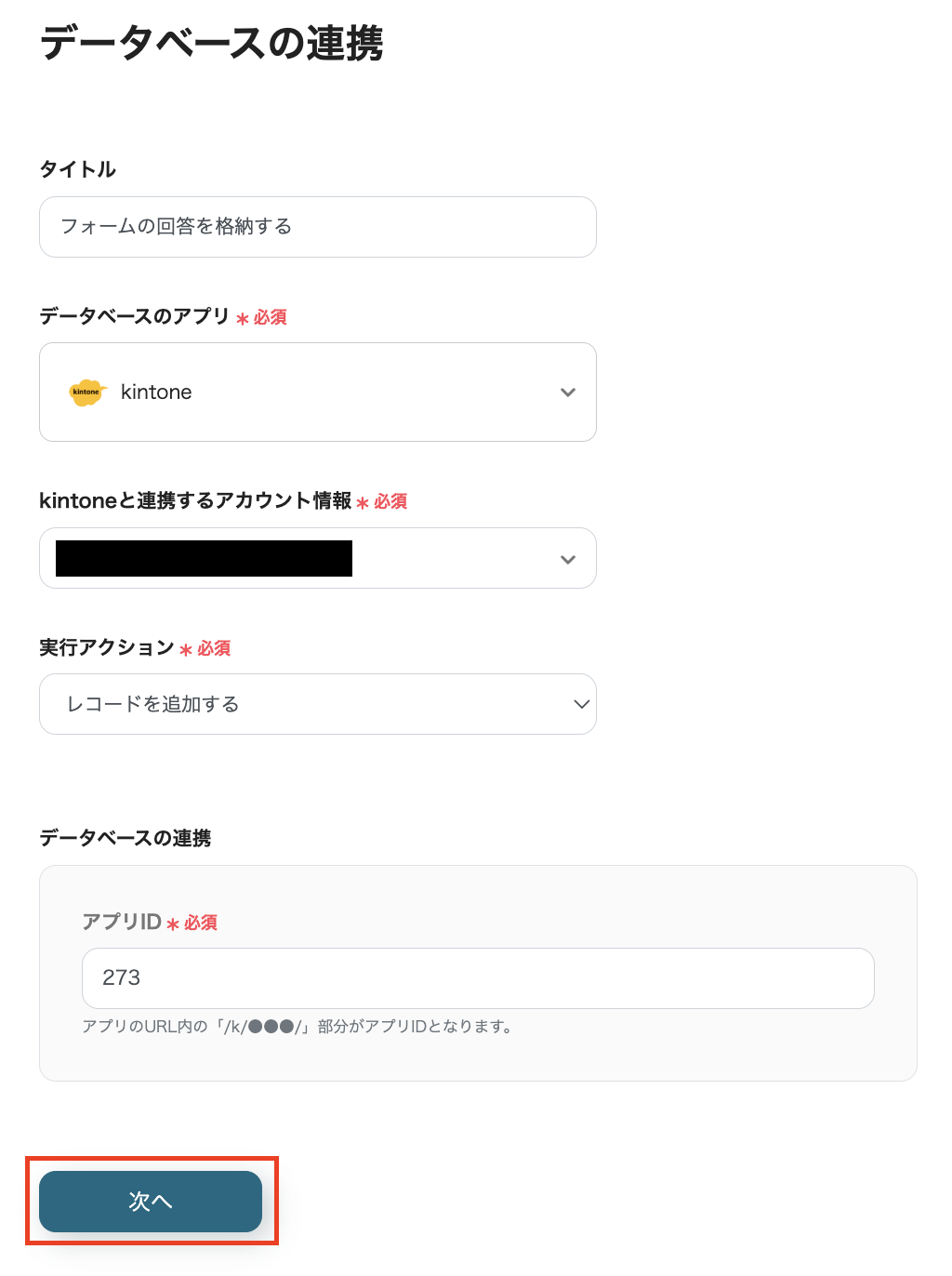952x1276 pixels.
Task: Click the データベースのアプリ label
Action: 134,316
